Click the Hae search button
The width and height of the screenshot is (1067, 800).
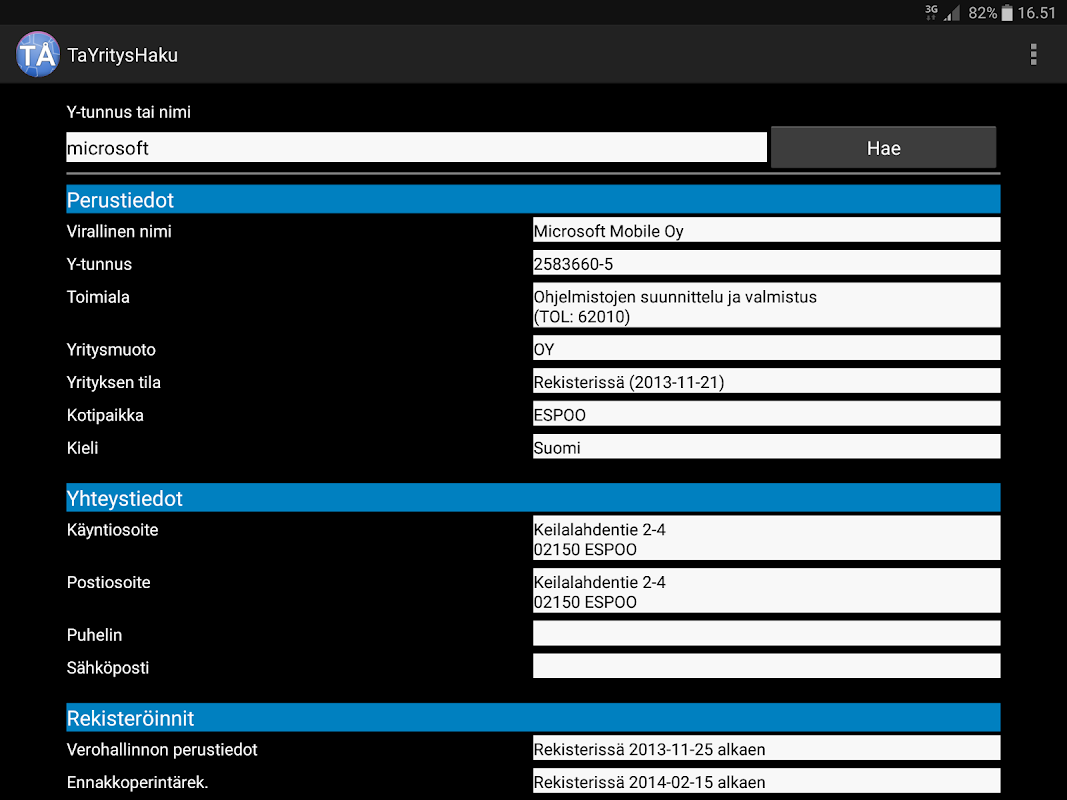pos(883,148)
